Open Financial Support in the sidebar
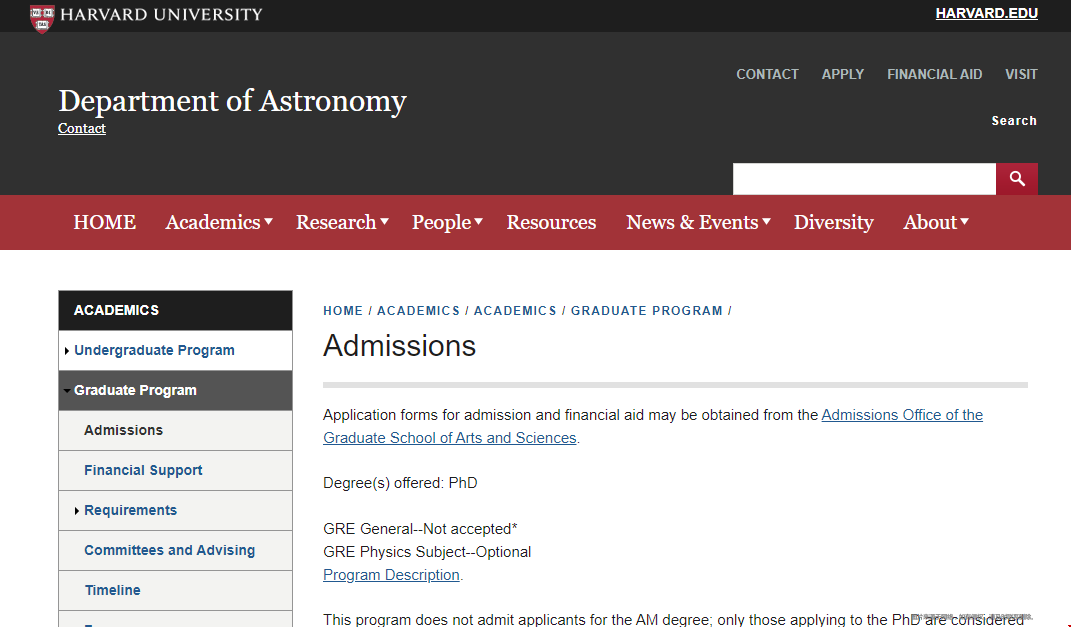Screen dimensions: 1071x627 [143, 471]
